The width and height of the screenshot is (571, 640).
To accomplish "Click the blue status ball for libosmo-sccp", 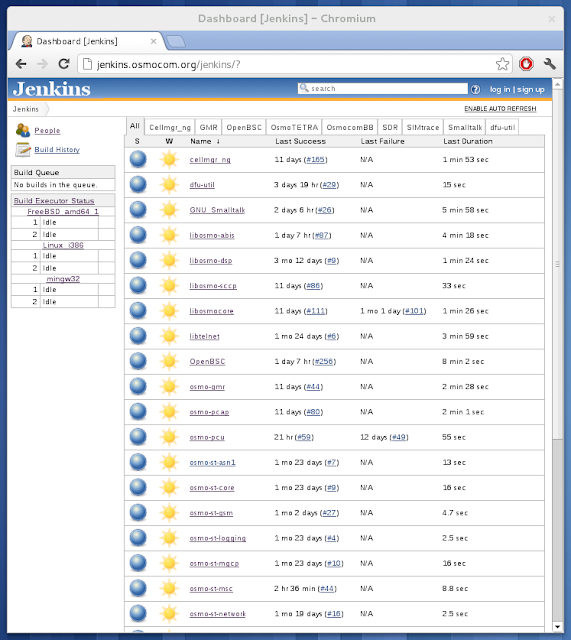I will (x=138, y=285).
